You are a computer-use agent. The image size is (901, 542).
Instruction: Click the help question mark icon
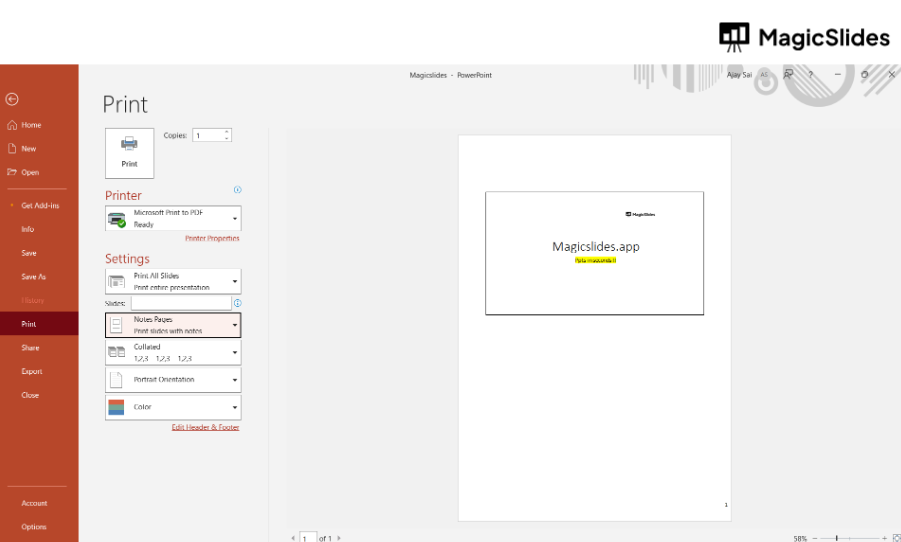[x=811, y=74]
